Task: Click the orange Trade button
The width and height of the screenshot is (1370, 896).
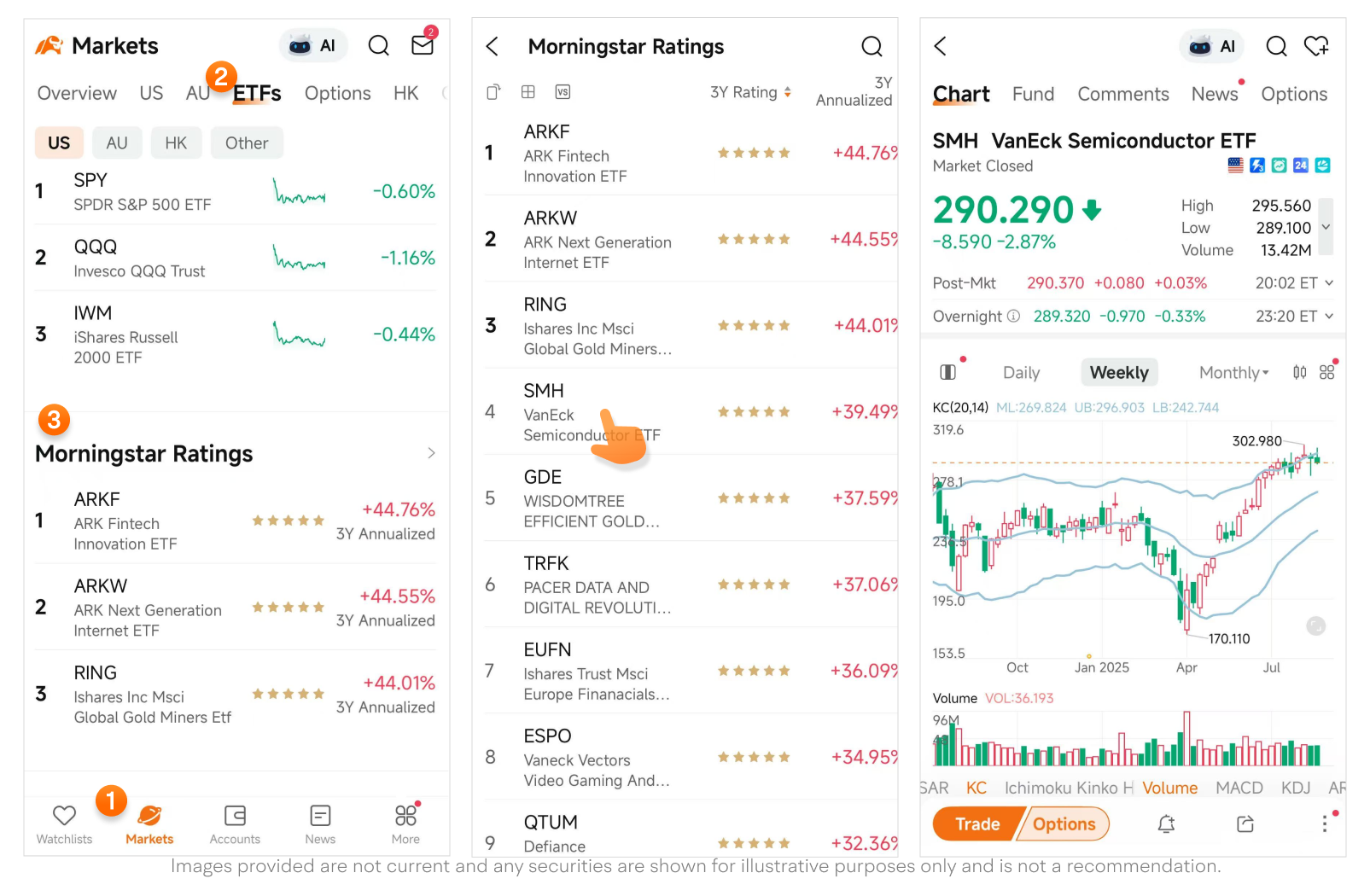Action: click(977, 824)
